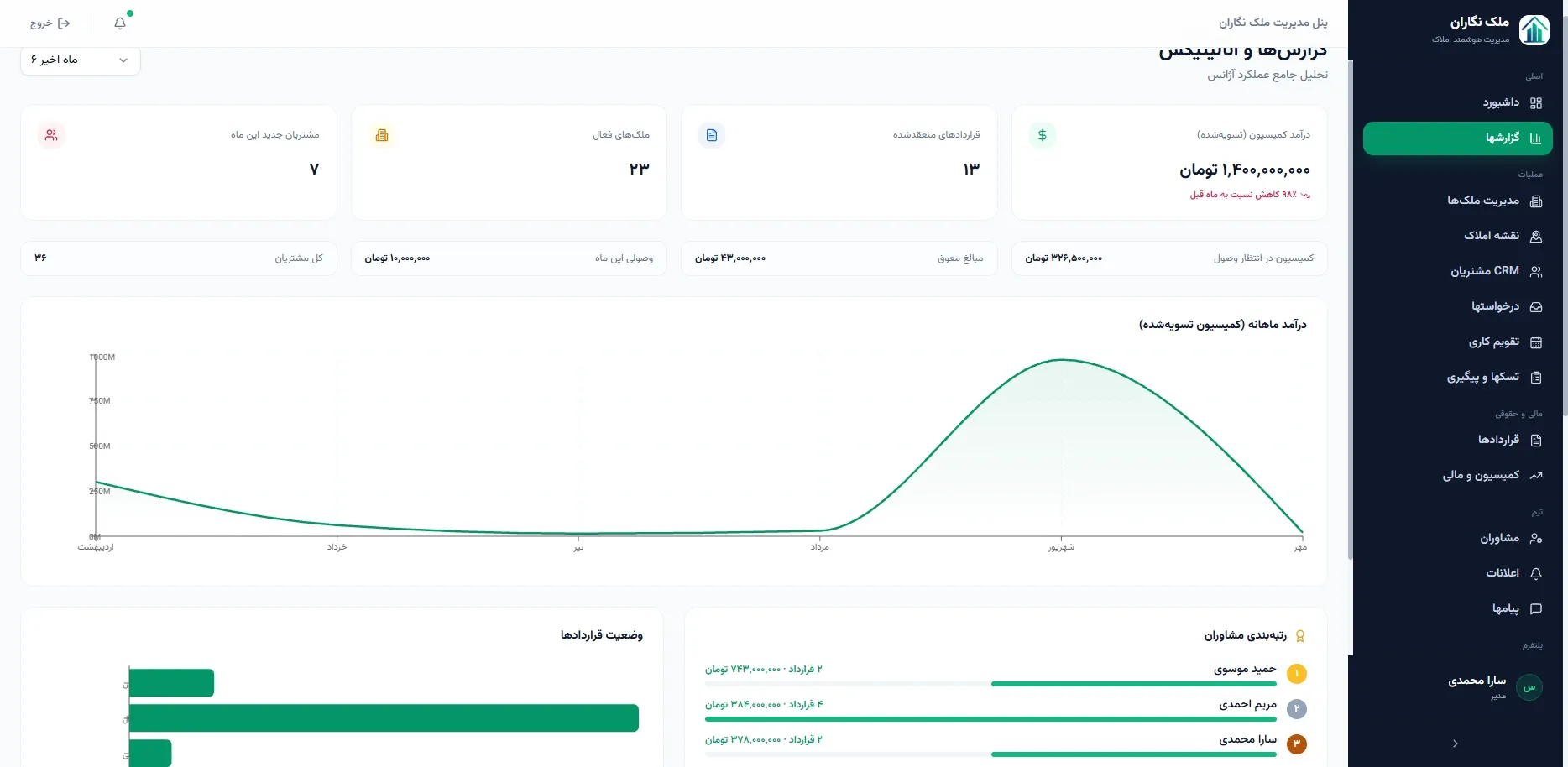
Task: Click the مدیریت ملک‌ها building icon
Action: click(x=1535, y=201)
